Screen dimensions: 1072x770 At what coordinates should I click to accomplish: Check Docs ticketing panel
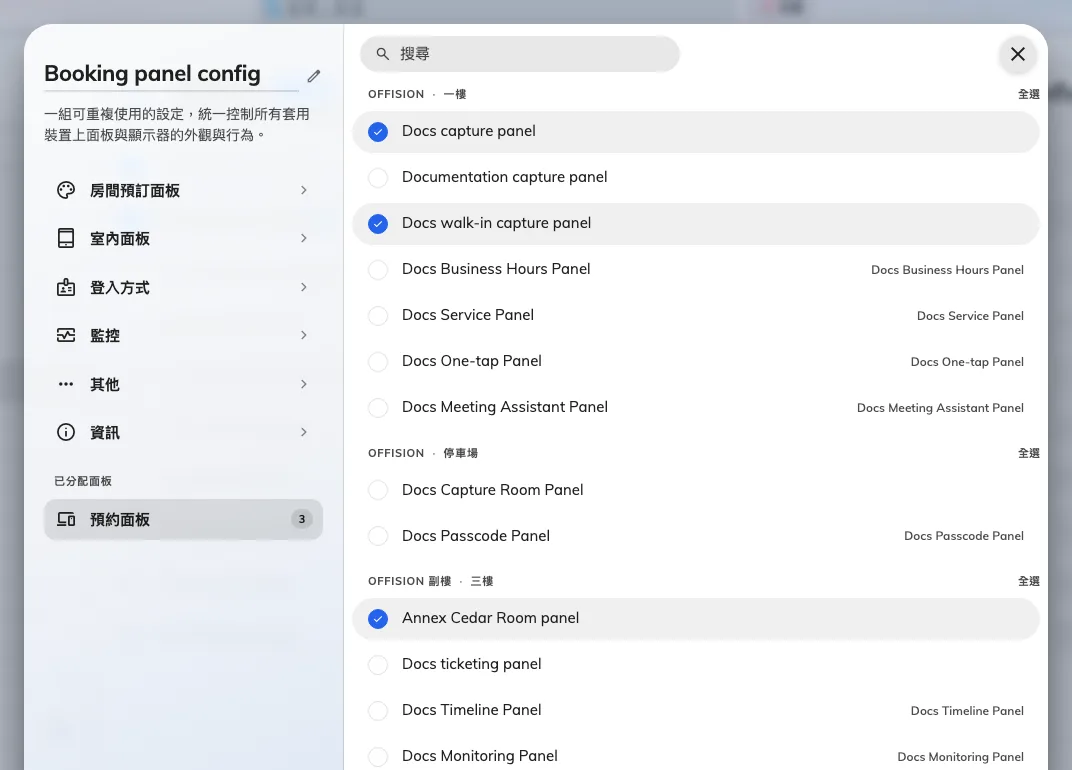coord(378,665)
